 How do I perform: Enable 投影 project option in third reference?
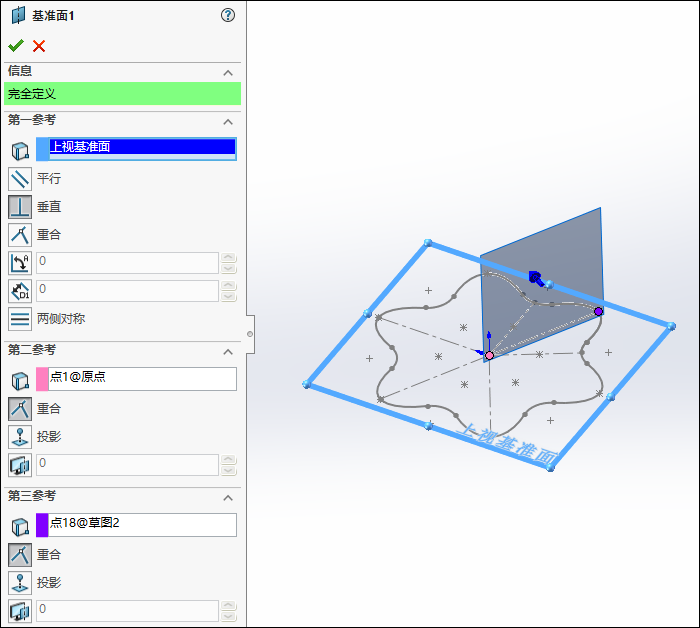(20, 583)
